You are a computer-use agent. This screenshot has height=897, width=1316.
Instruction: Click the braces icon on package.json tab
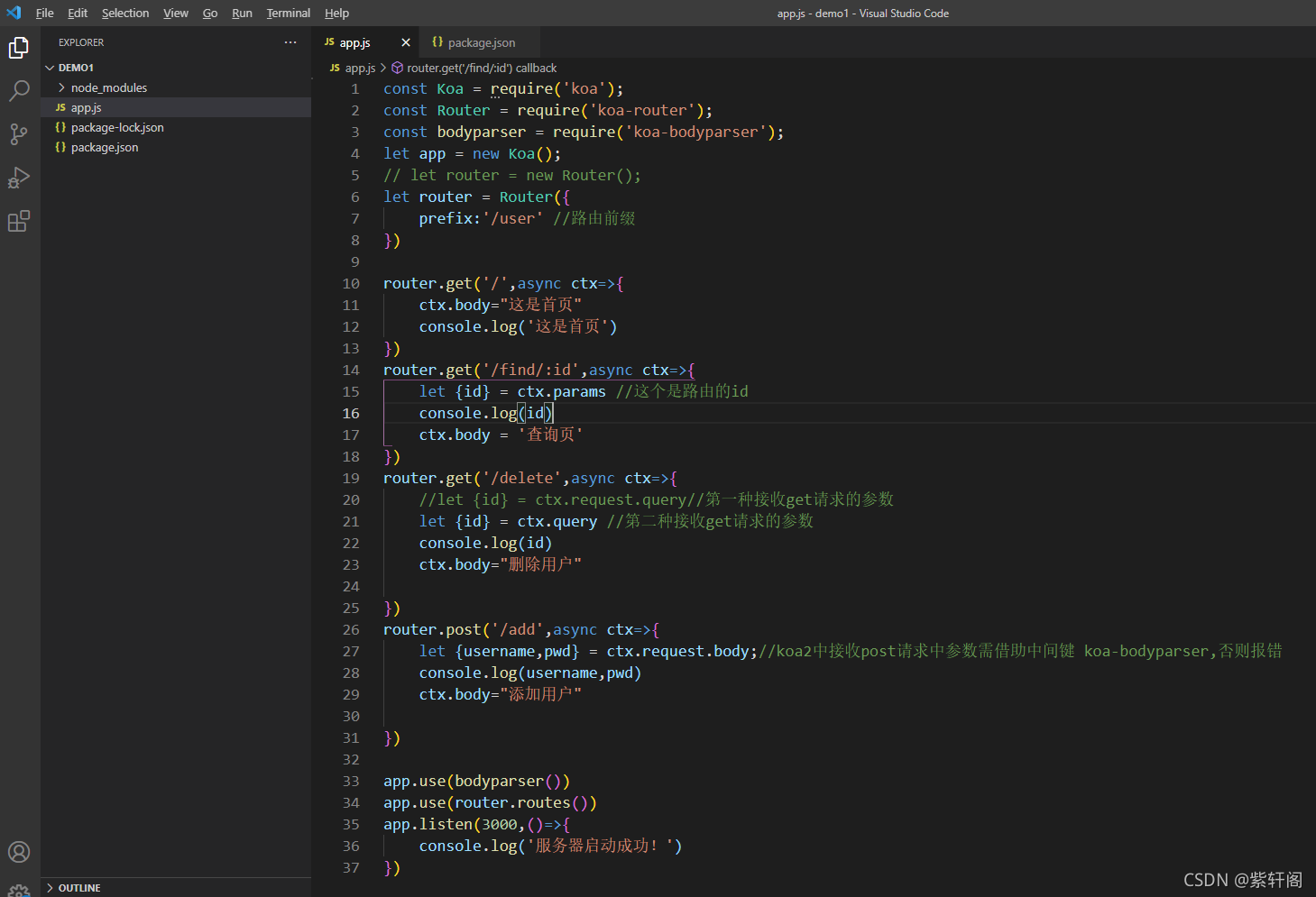[x=437, y=42]
